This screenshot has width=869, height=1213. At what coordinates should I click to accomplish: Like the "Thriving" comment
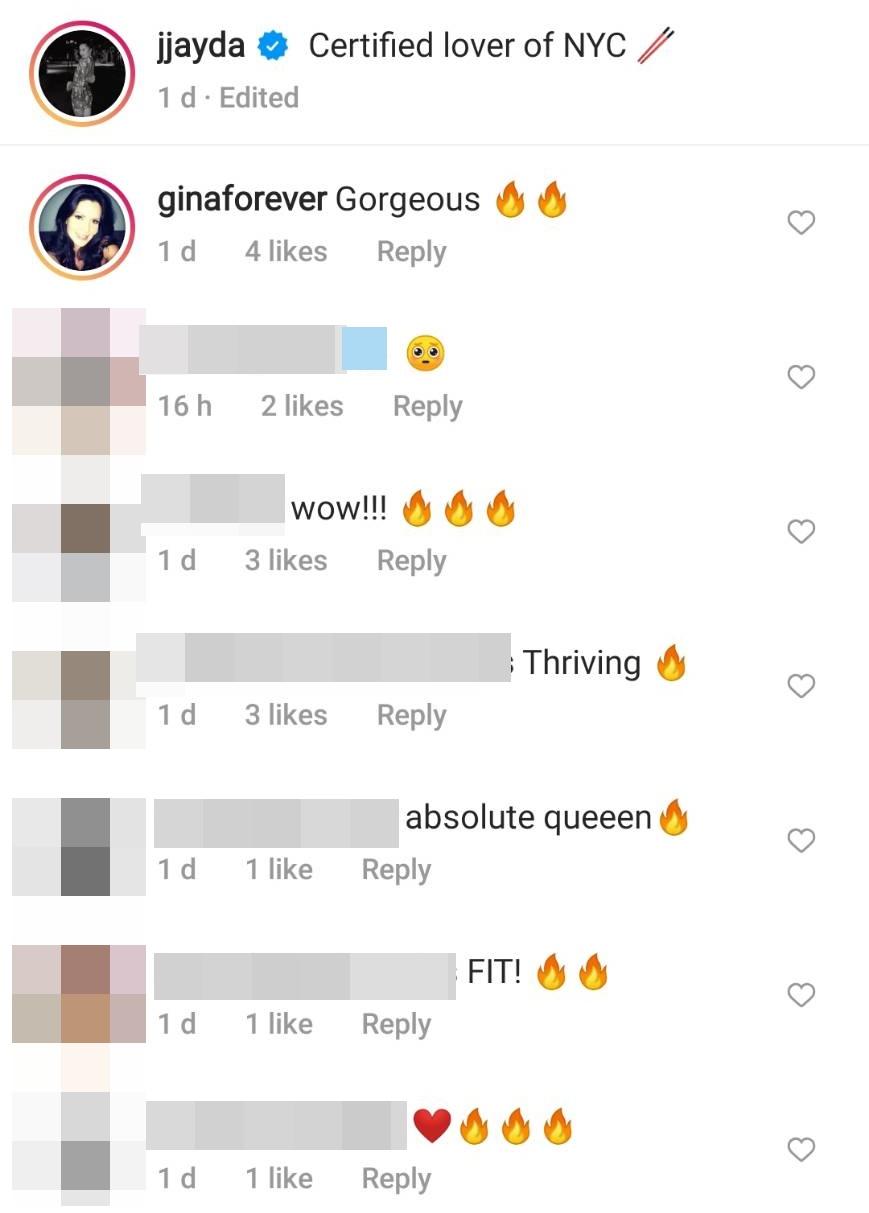pos(801,686)
